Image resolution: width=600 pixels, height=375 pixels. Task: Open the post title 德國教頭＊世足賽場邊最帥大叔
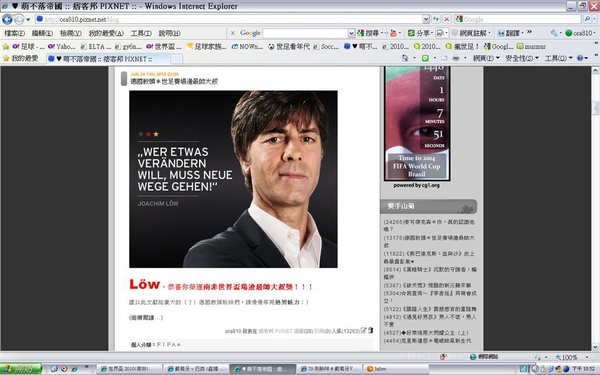pos(174,81)
